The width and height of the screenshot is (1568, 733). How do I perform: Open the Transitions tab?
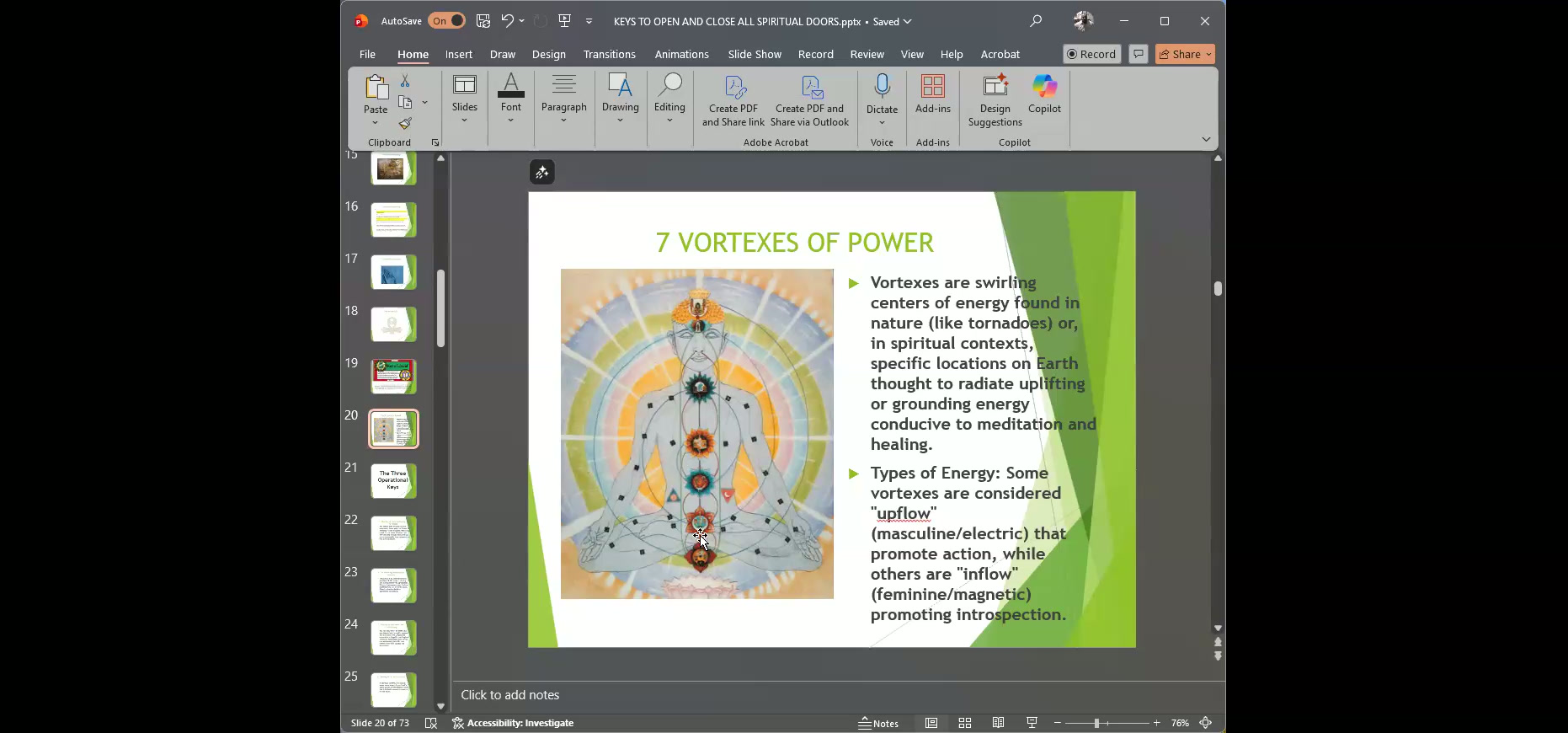(609, 54)
